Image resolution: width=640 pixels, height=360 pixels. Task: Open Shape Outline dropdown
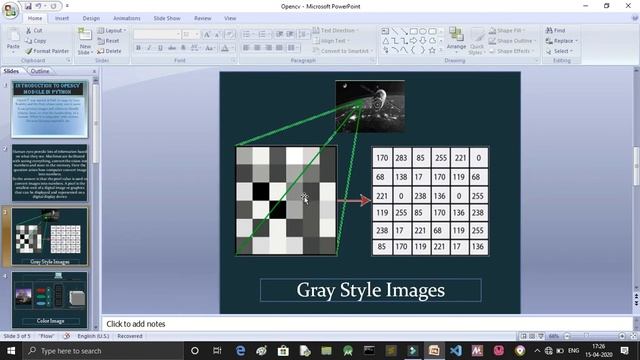pos(513,41)
